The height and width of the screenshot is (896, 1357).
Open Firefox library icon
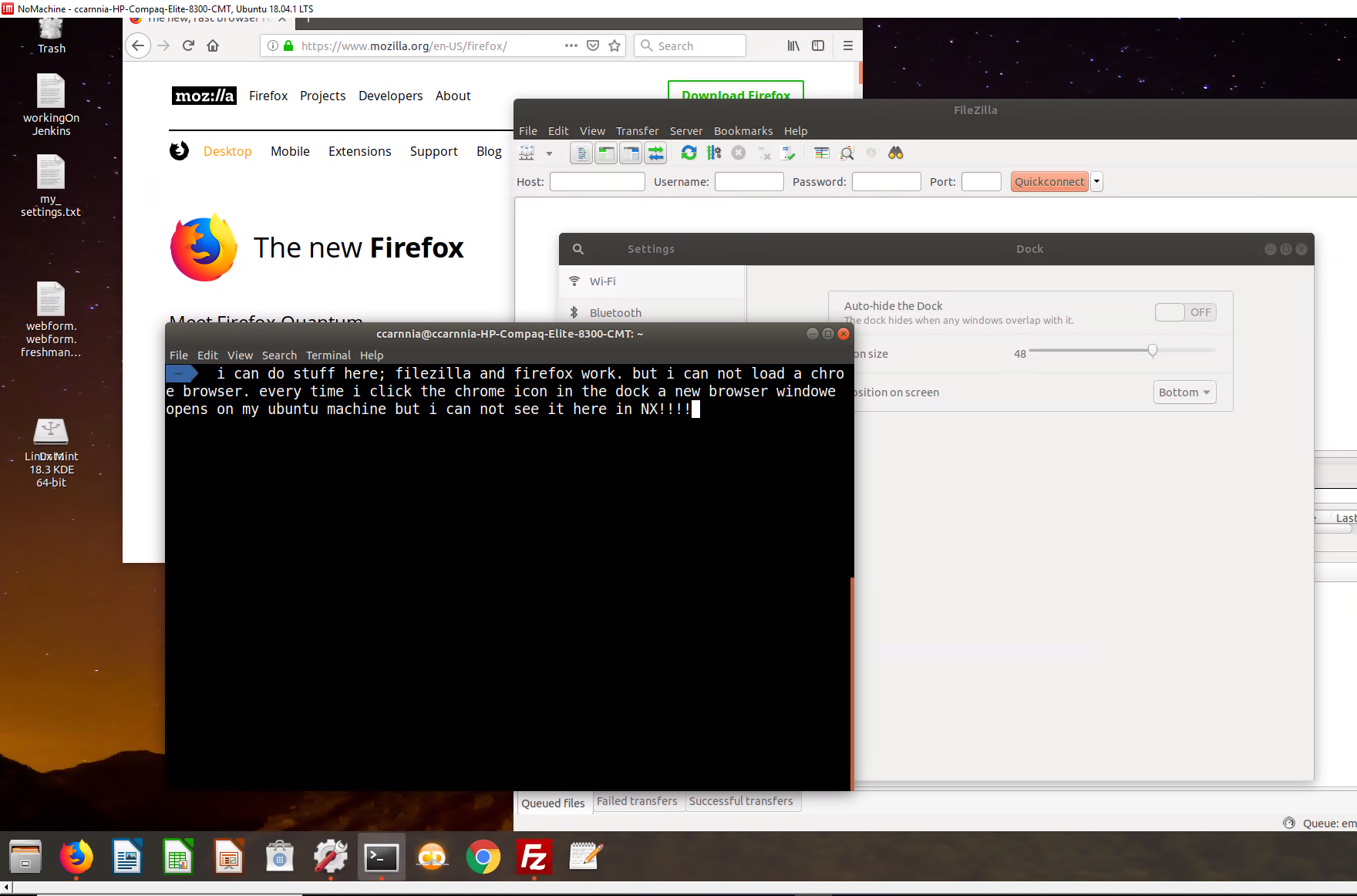(x=793, y=45)
